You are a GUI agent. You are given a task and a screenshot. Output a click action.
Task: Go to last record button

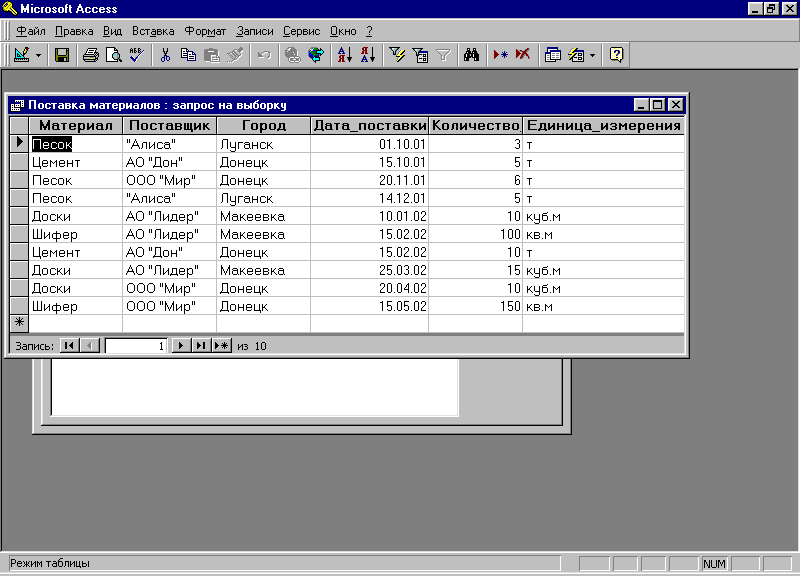(201, 345)
